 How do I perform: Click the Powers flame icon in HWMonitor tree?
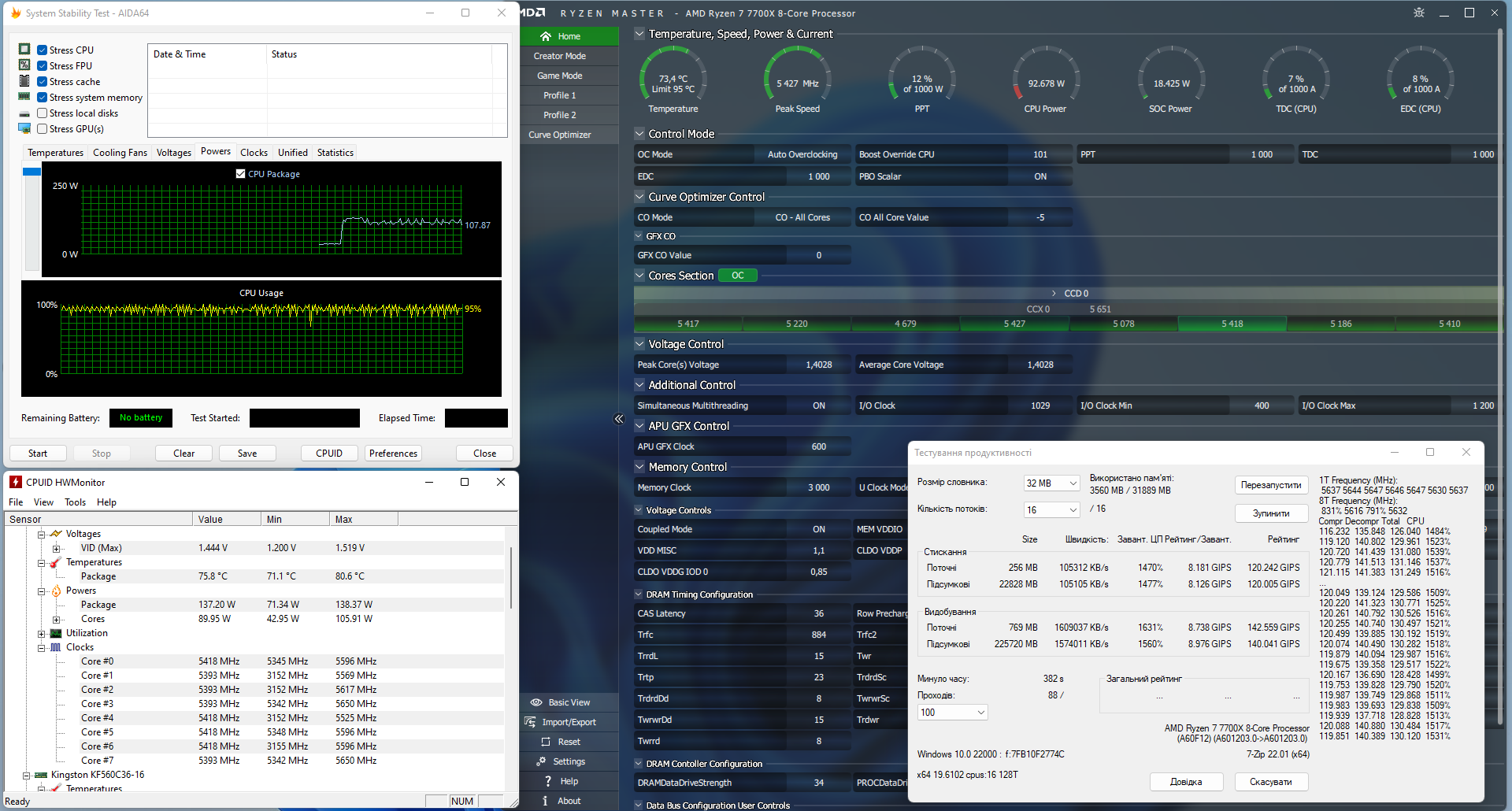(56, 591)
